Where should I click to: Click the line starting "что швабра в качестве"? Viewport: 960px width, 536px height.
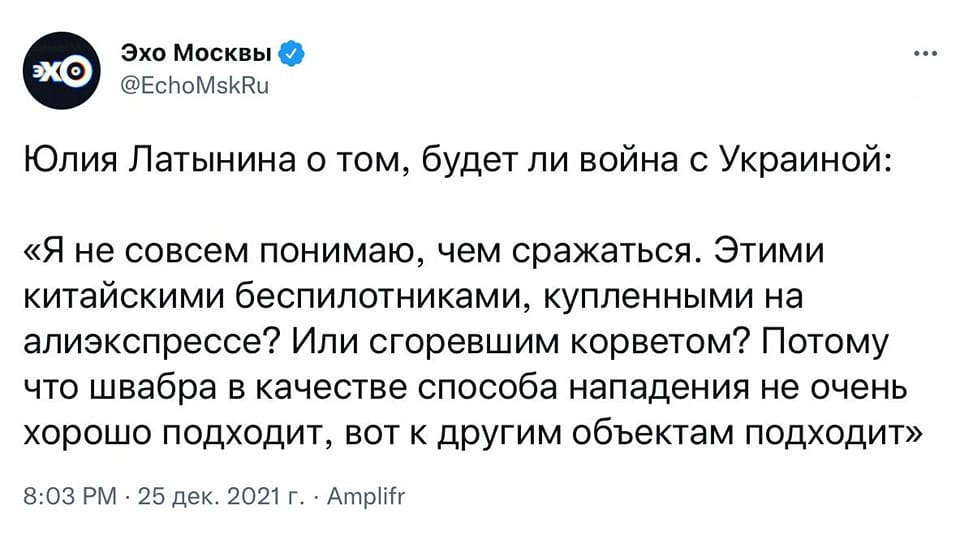[x=465, y=388]
